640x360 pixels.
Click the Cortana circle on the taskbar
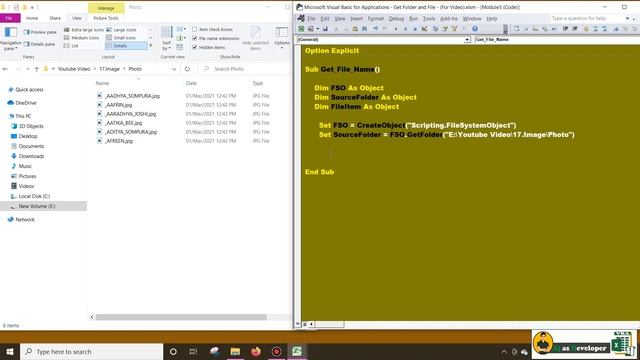[173, 351]
